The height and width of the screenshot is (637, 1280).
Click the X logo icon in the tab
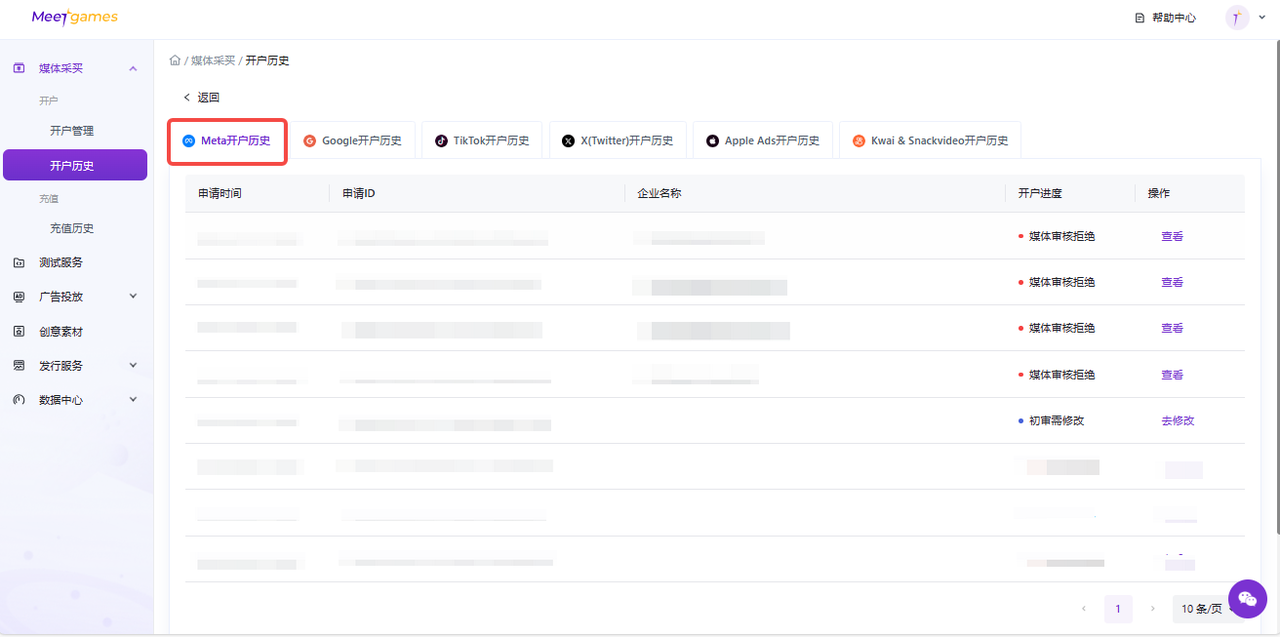tap(569, 141)
